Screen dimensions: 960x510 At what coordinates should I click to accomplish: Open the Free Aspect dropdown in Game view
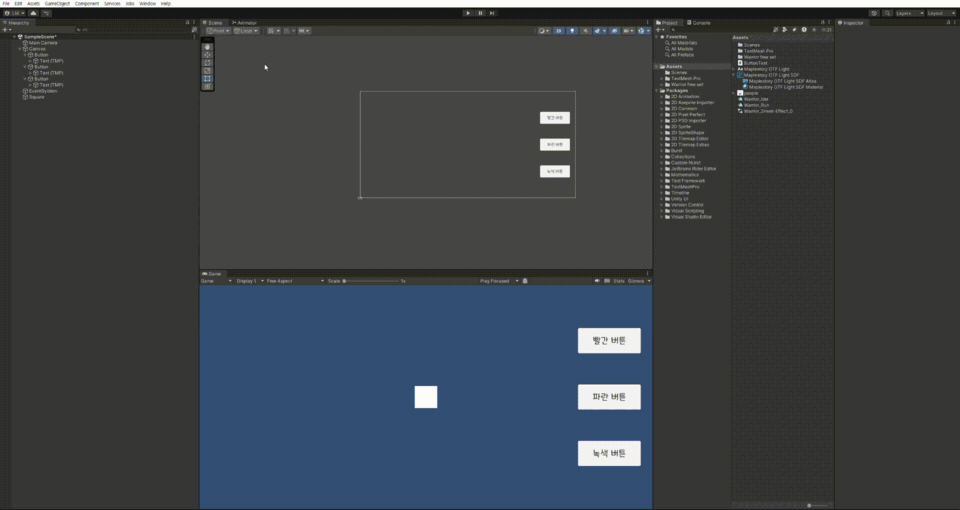point(295,281)
